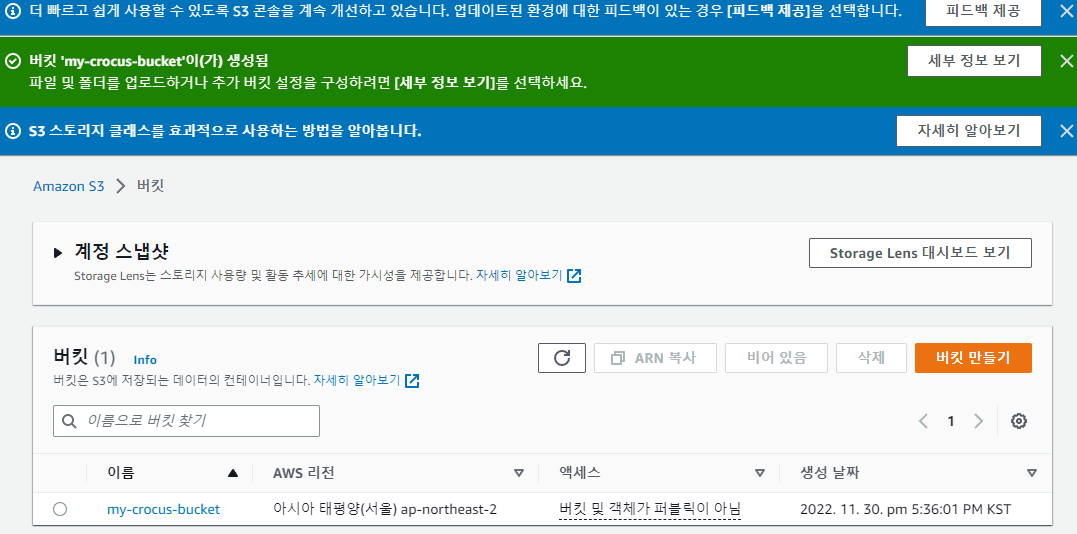Close the S3 storage class banner
Image resolution: width=1077 pixels, height=534 pixels.
(1066, 131)
